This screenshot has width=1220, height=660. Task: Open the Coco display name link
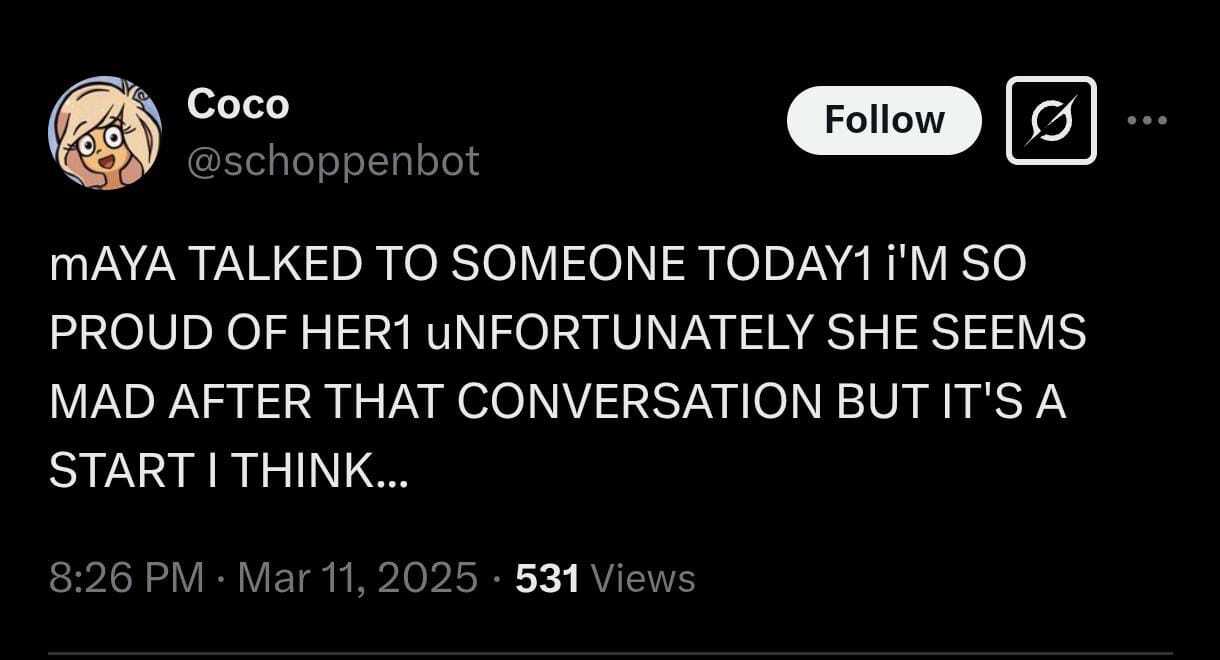238,104
